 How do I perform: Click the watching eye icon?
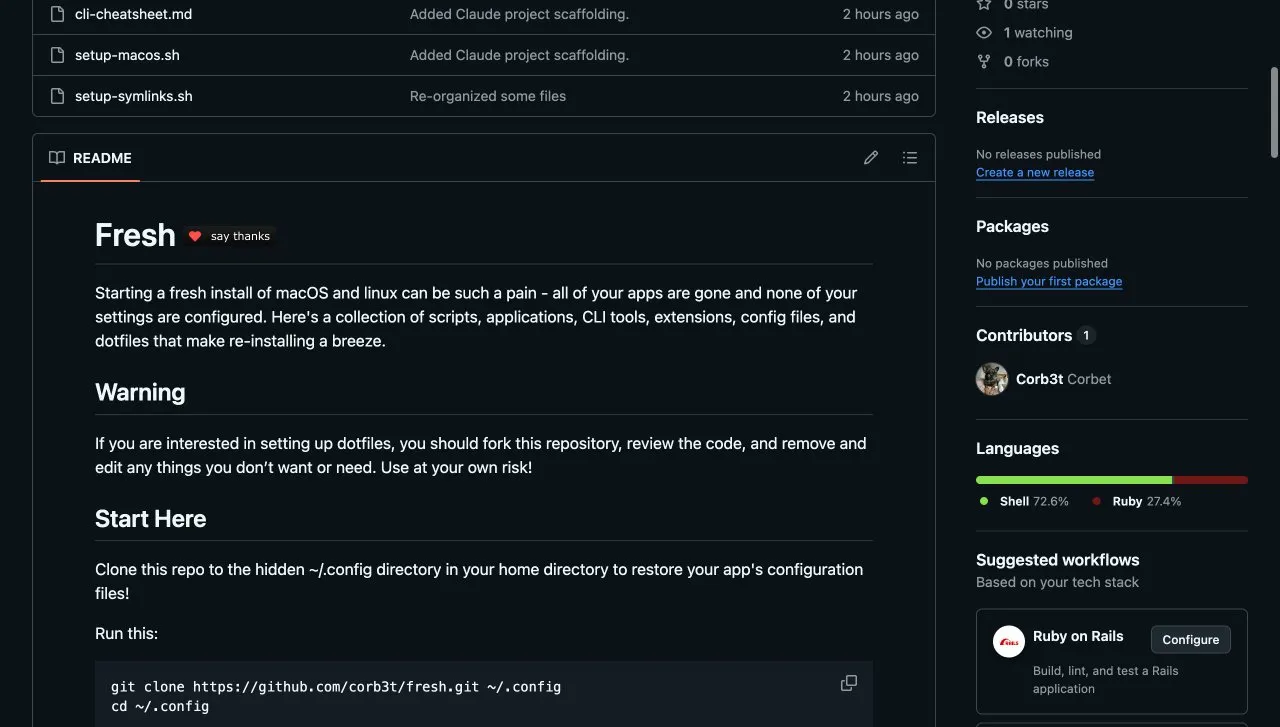pyautogui.click(x=983, y=32)
